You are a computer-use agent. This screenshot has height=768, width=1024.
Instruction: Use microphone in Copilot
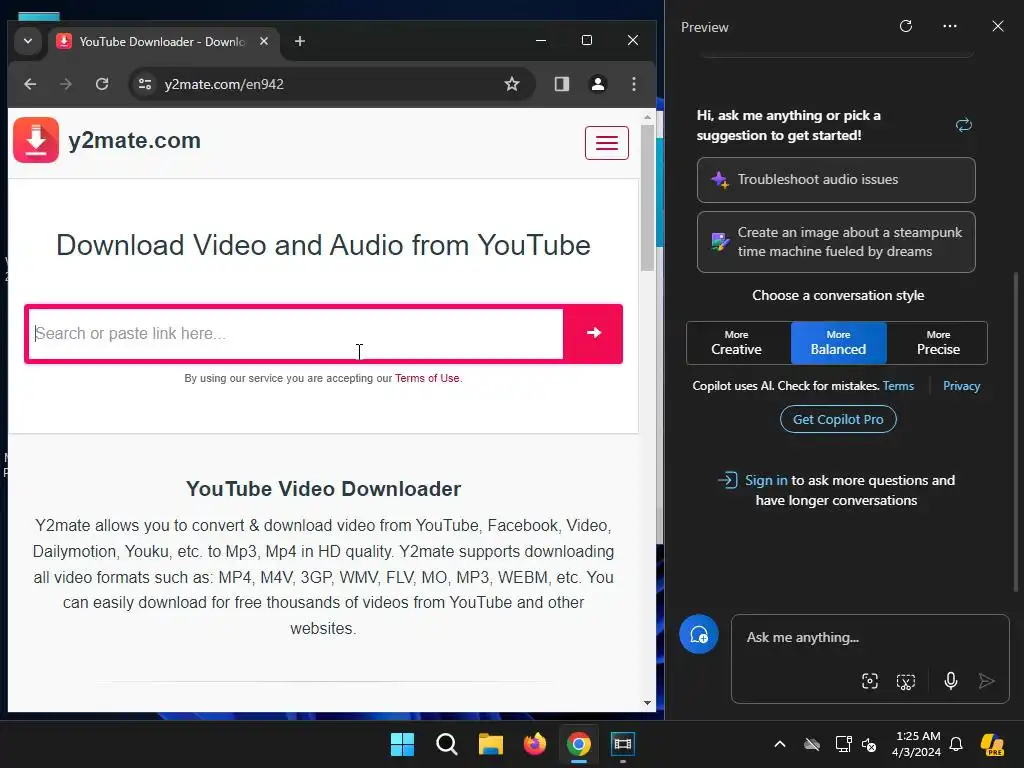tap(950, 681)
